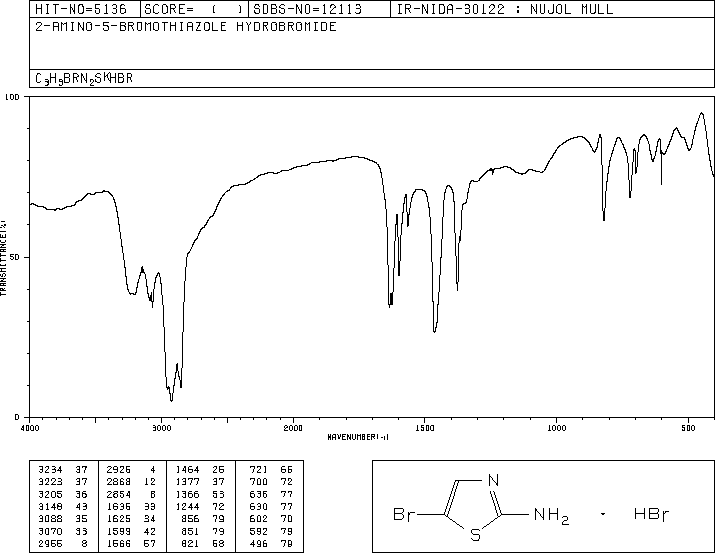Viewport: 715px width, 553px height.
Task: Select peak table entry '1464'
Action: (x=187, y=469)
